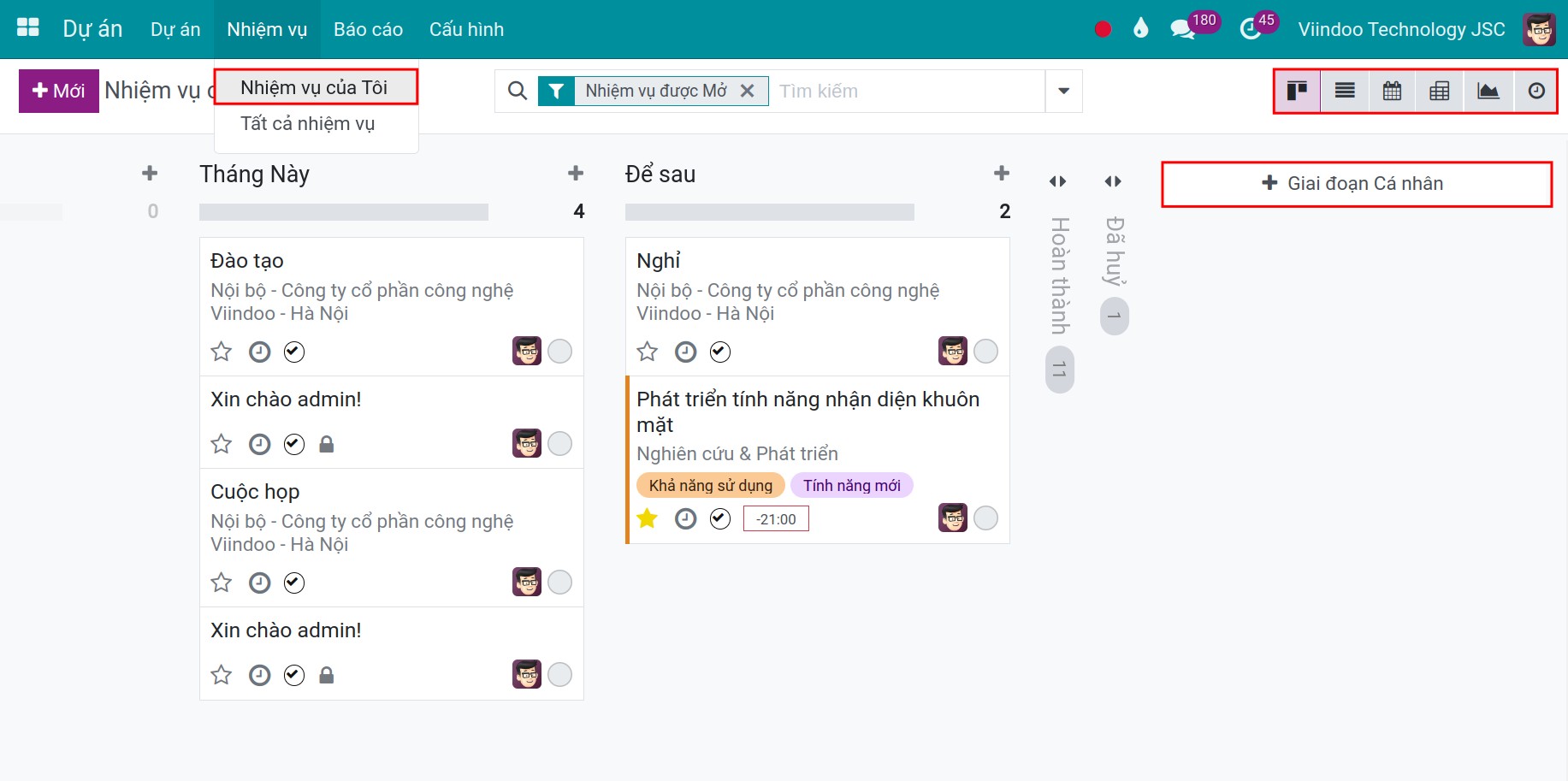This screenshot has height=781, width=1568.
Task: Open the Graph view
Action: point(1488,91)
